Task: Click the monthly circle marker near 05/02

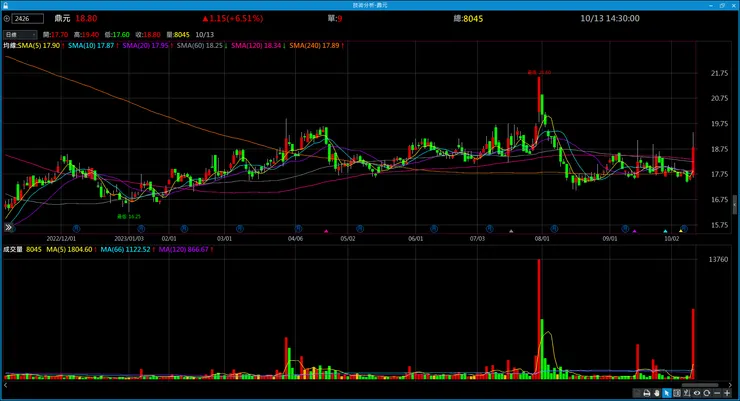Action: 360,229
